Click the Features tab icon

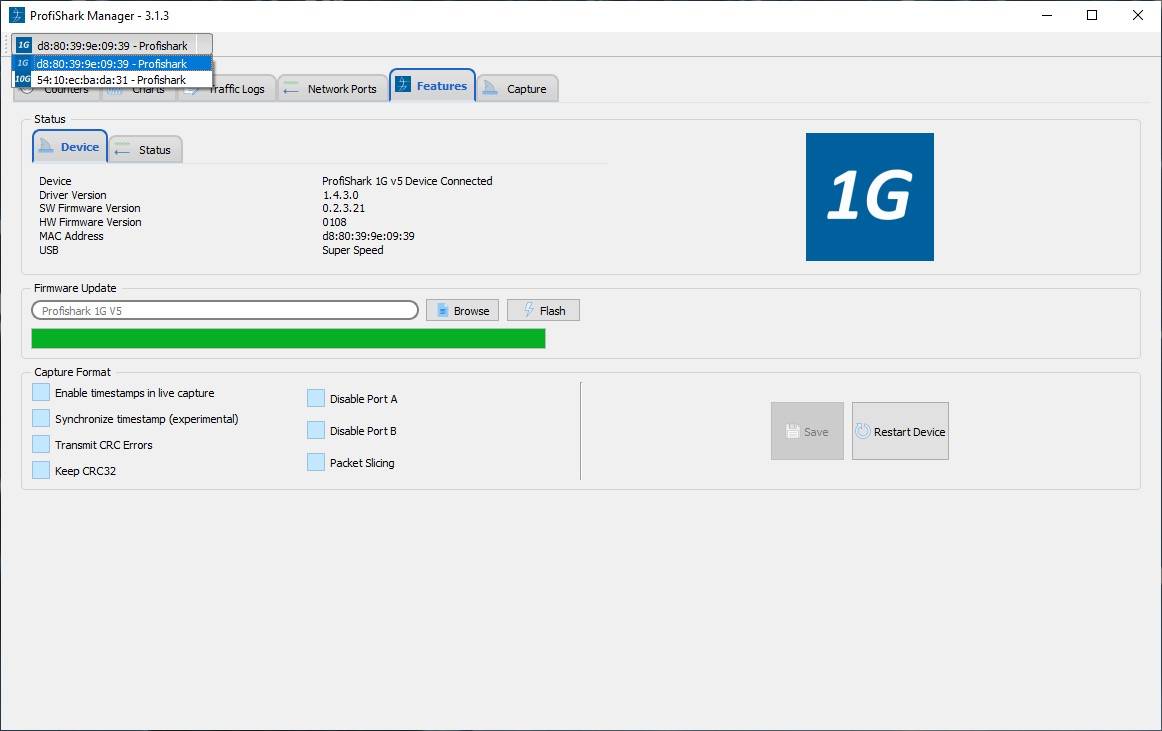(403, 86)
